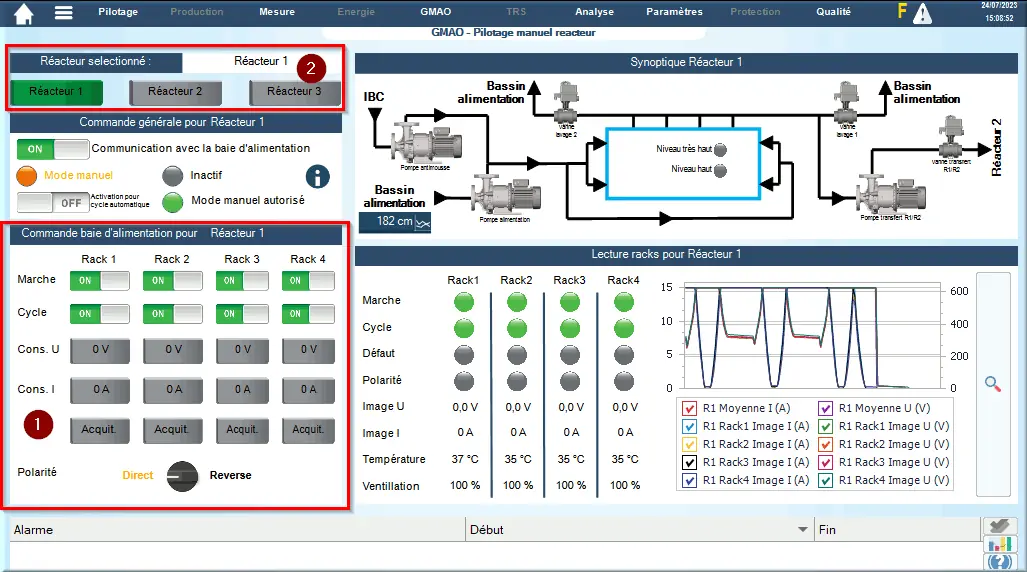Set Rack 3 Cons. I current value

pos(242,390)
